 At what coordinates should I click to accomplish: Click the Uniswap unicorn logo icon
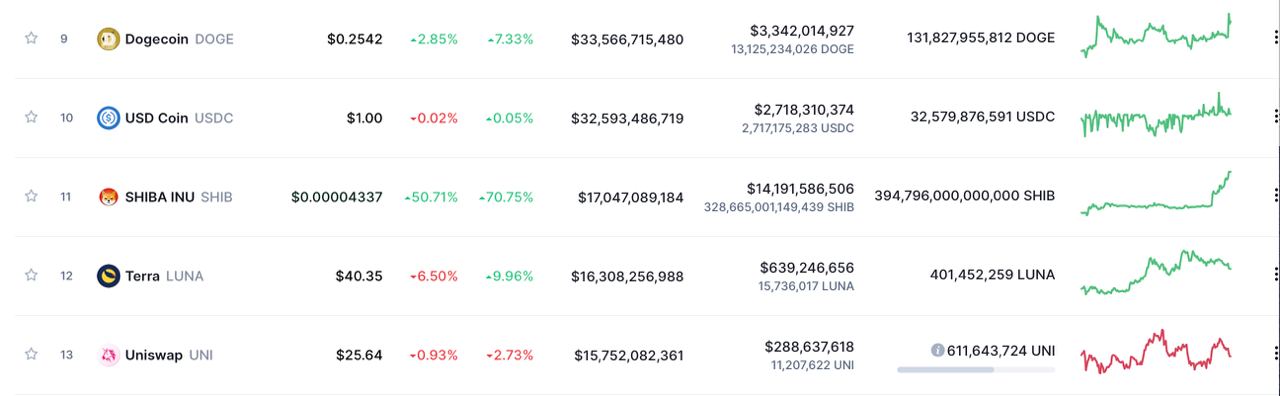click(x=108, y=355)
